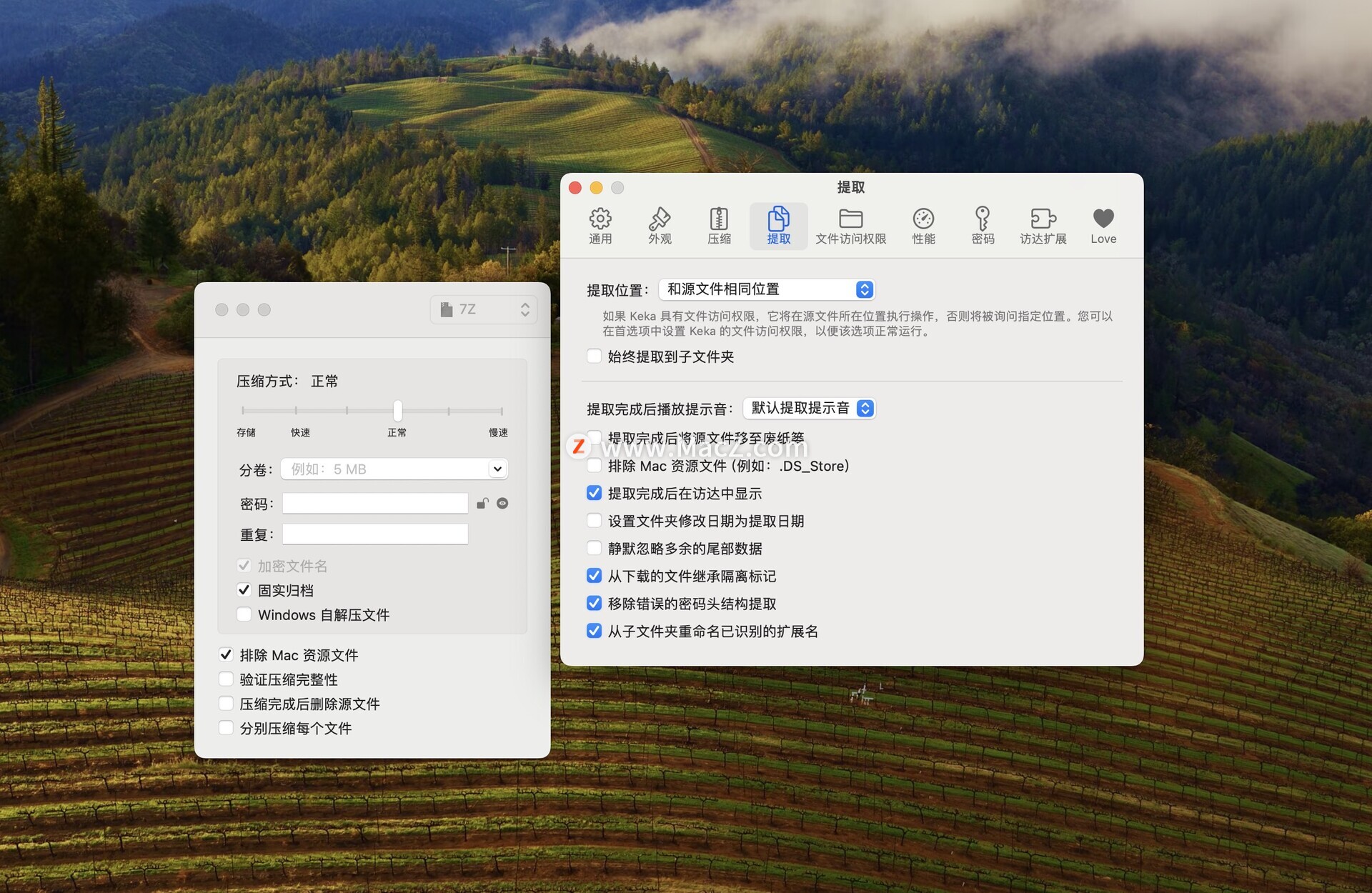Uncheck 从下载的文件继承隔离标记
Image resolution: width=1372 pixels, height=893 pixels.
pyautogui.click(x=594, y=576)
